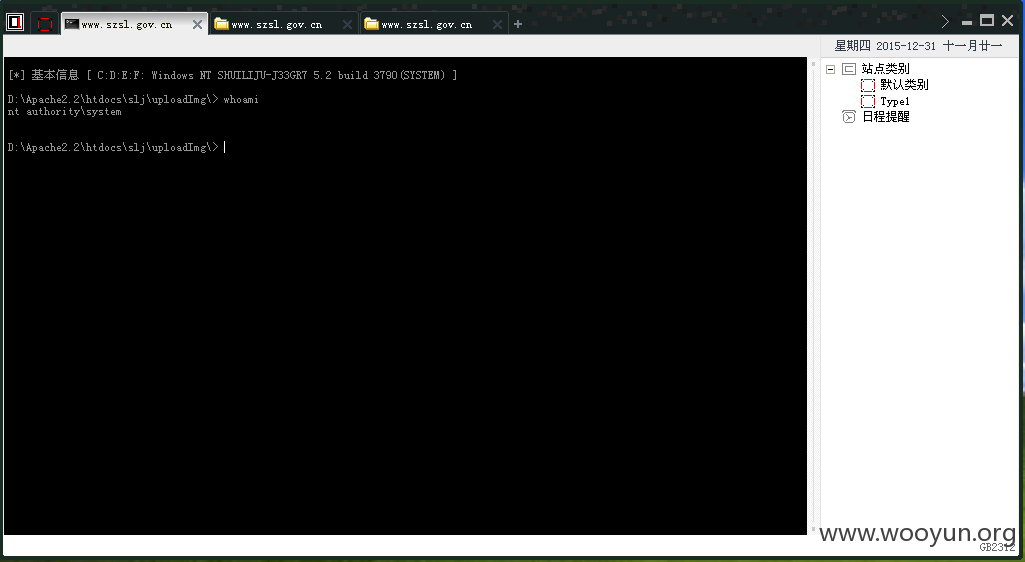Open the first black square icon tab
This screenshot has height=562, width=1025.
pos(15,23)
